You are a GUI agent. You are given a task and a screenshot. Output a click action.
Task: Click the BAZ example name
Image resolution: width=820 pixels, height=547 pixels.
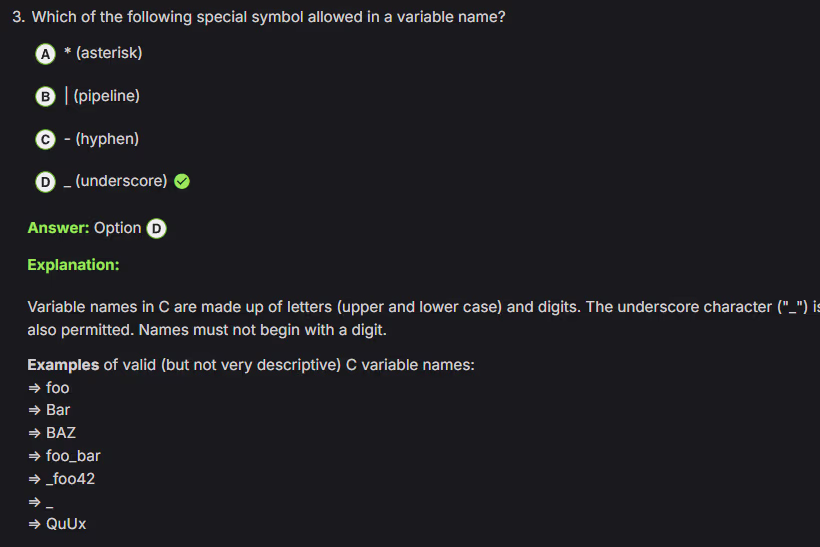pos(61,433)
